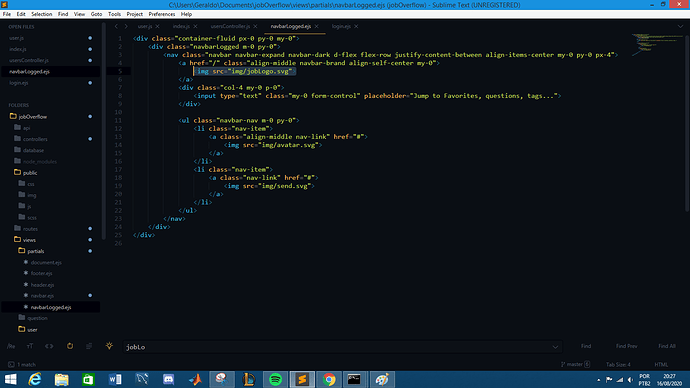Open the tab list dropdown arrow
The width and height of the screenshot is (690, 388).
680,26
